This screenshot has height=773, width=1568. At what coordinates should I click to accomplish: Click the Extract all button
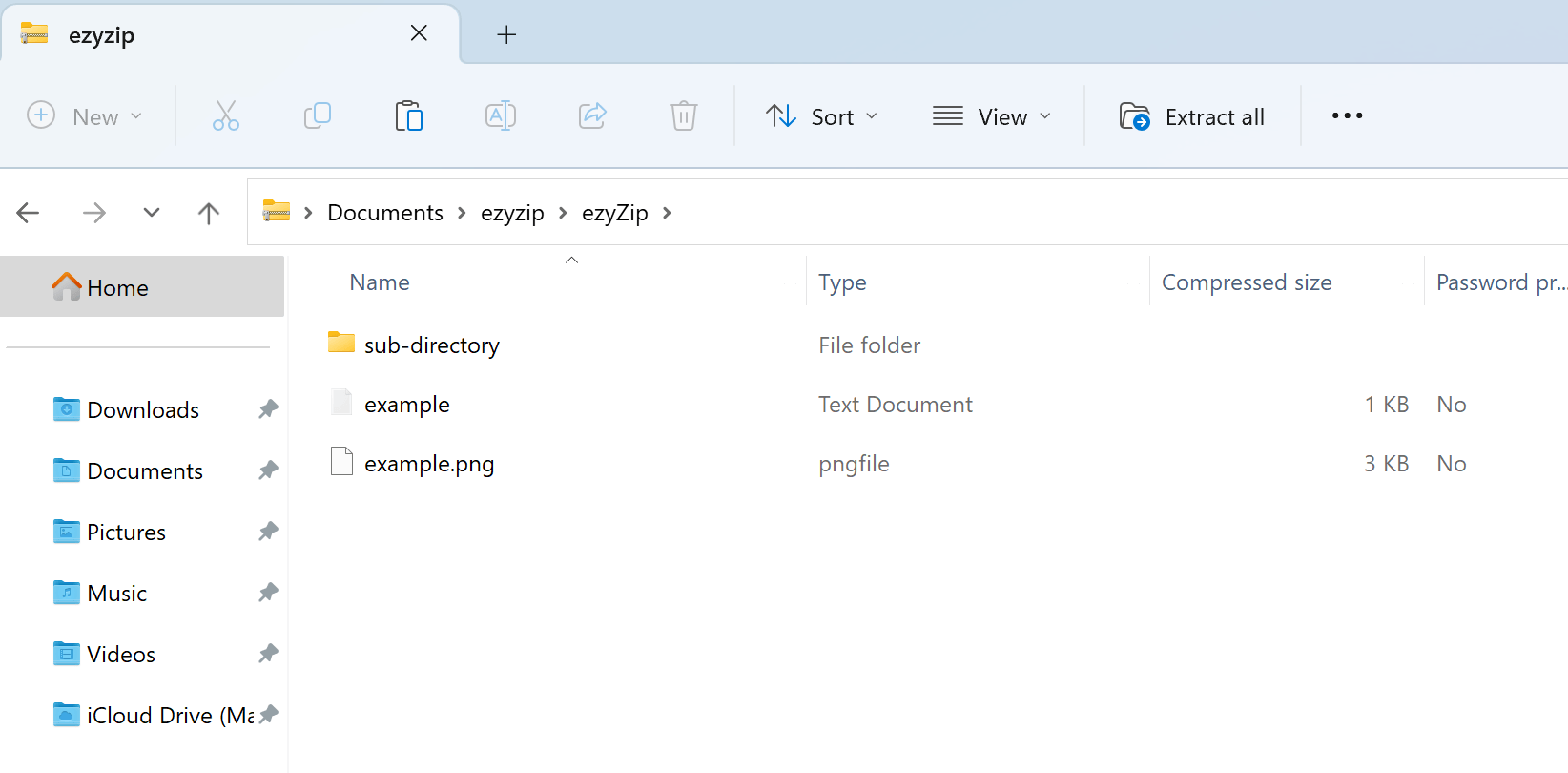(x=1192, y=116)
